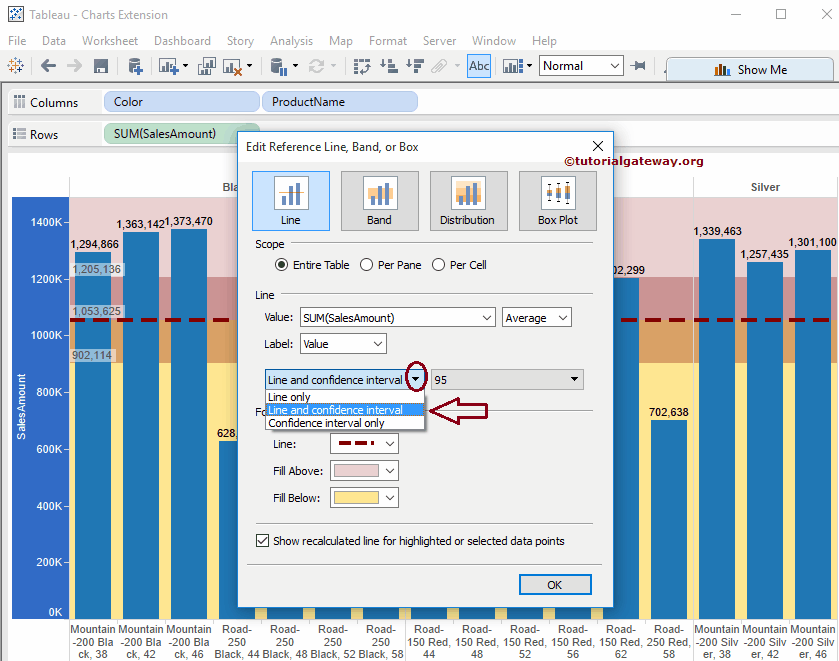
Task: Select the Box Plot reference type icon
Action: pos(557,200)
